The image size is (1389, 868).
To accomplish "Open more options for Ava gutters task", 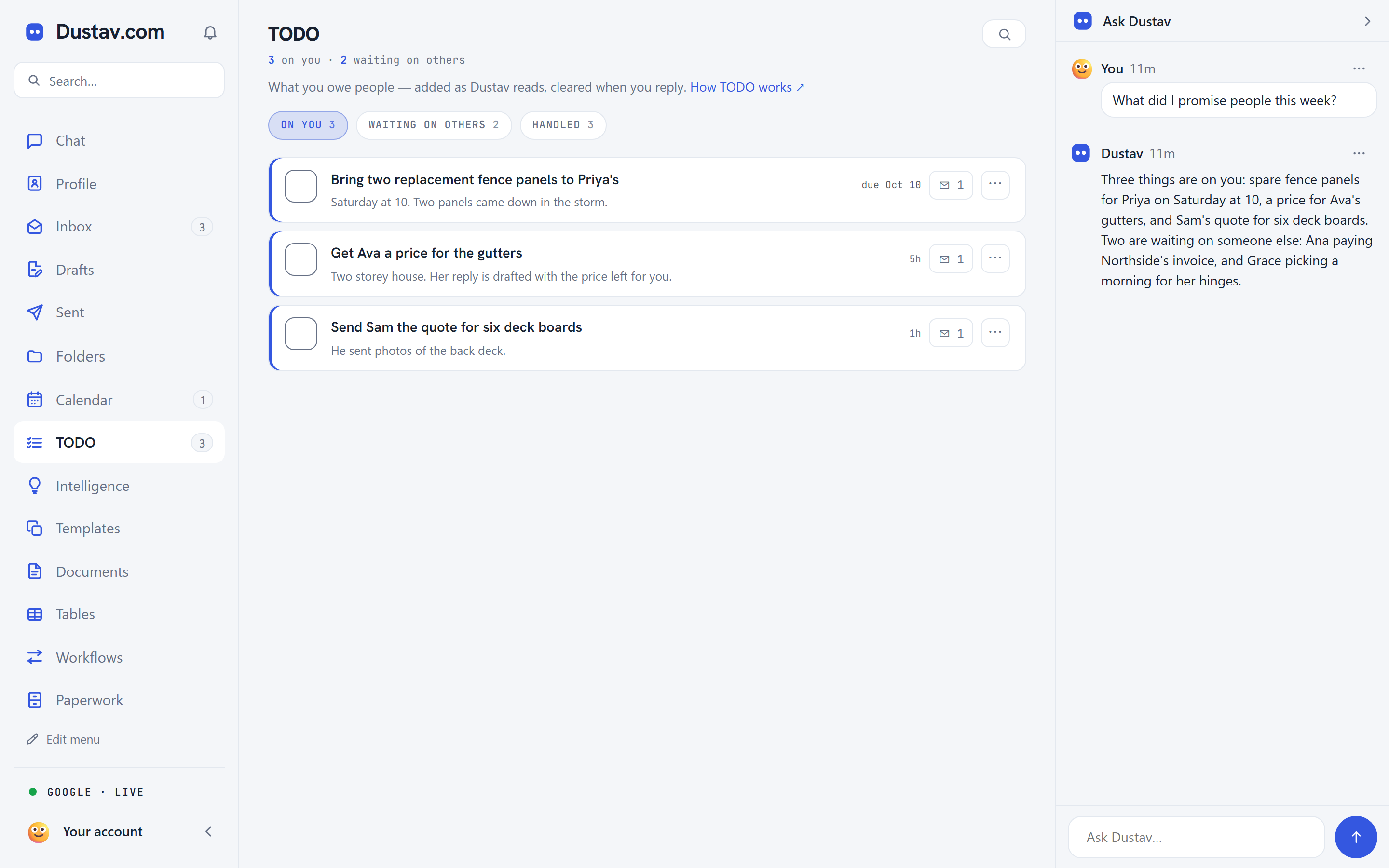I will tap(995, 259).
